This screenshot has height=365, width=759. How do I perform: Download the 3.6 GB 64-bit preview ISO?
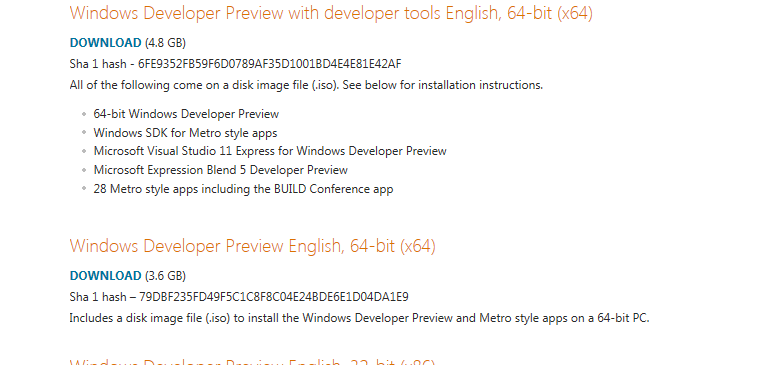point(106,276)
